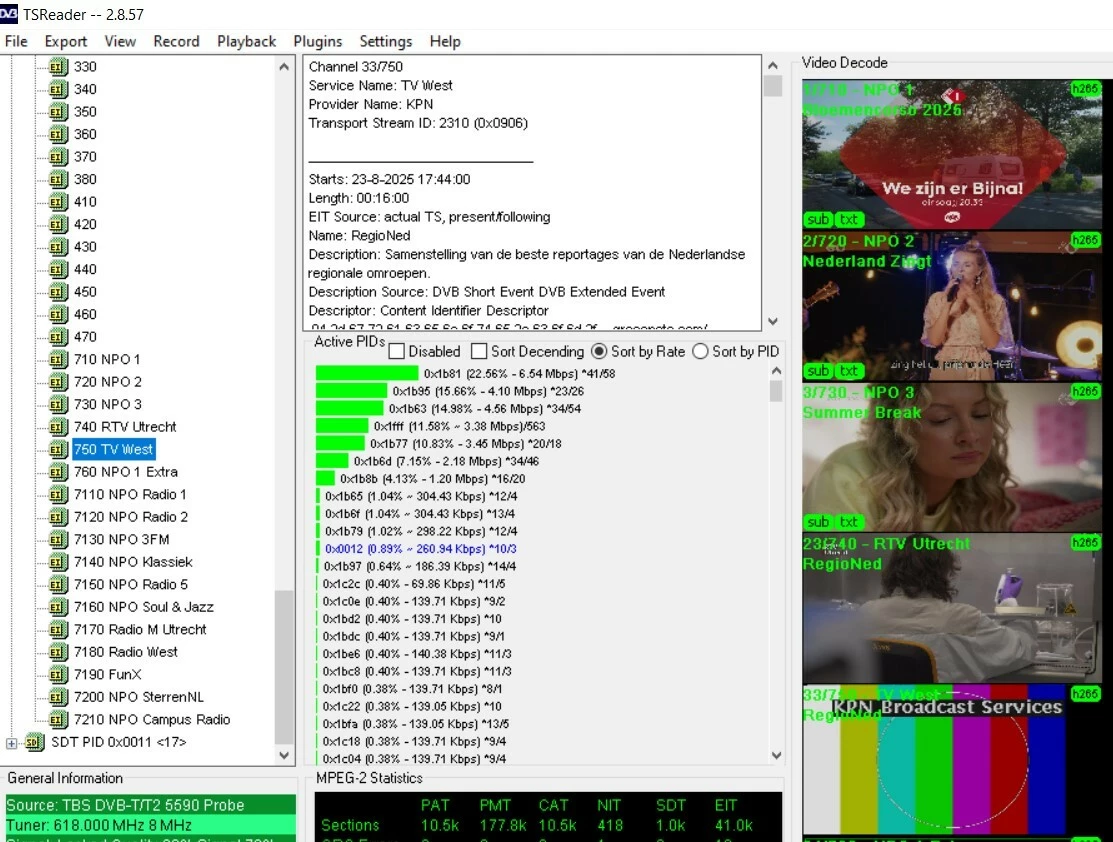Click the EIT icon beside 720 NPO 2

tap(58, 382)
